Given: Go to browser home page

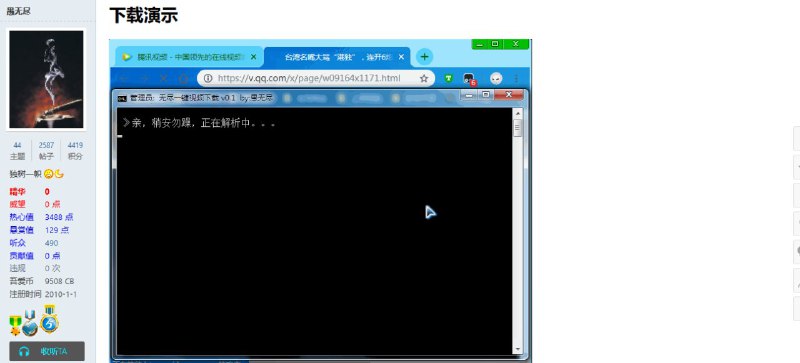Looking at the screenshot, I should coord(183,79).
